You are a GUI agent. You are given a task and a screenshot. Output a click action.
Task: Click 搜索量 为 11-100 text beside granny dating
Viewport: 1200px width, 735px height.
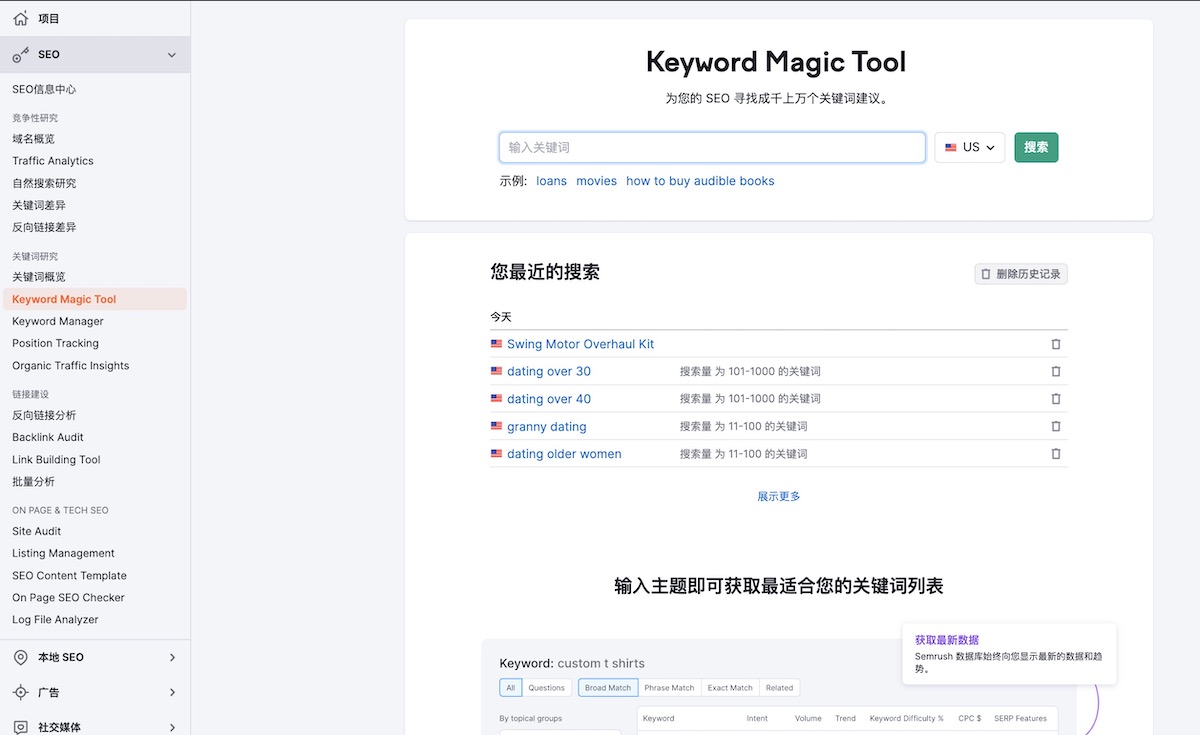744,426
